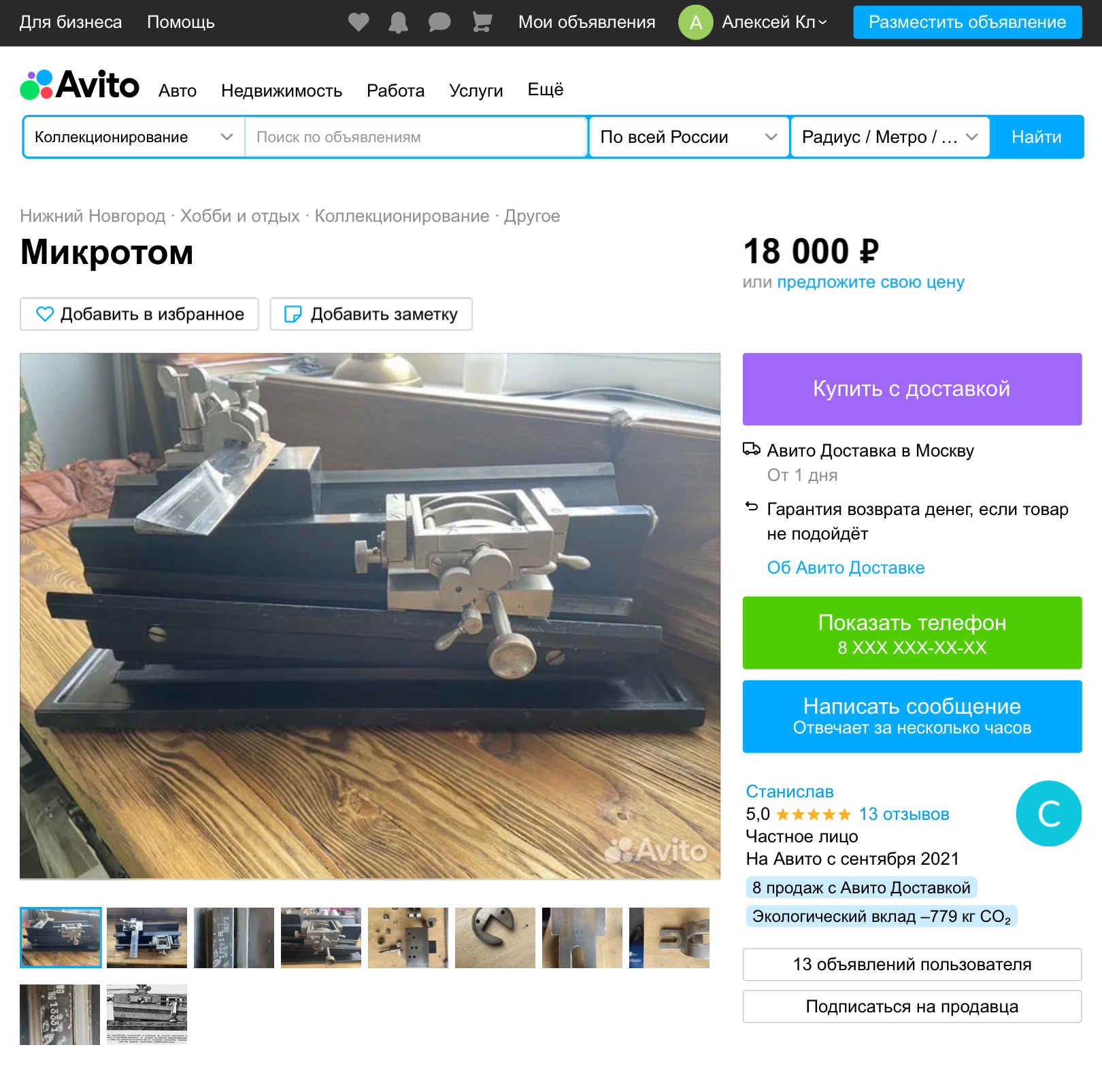1102x1092 pixels.
Task: Open seller Станислав's round avatar
Action: click(x=1048, y=814)
